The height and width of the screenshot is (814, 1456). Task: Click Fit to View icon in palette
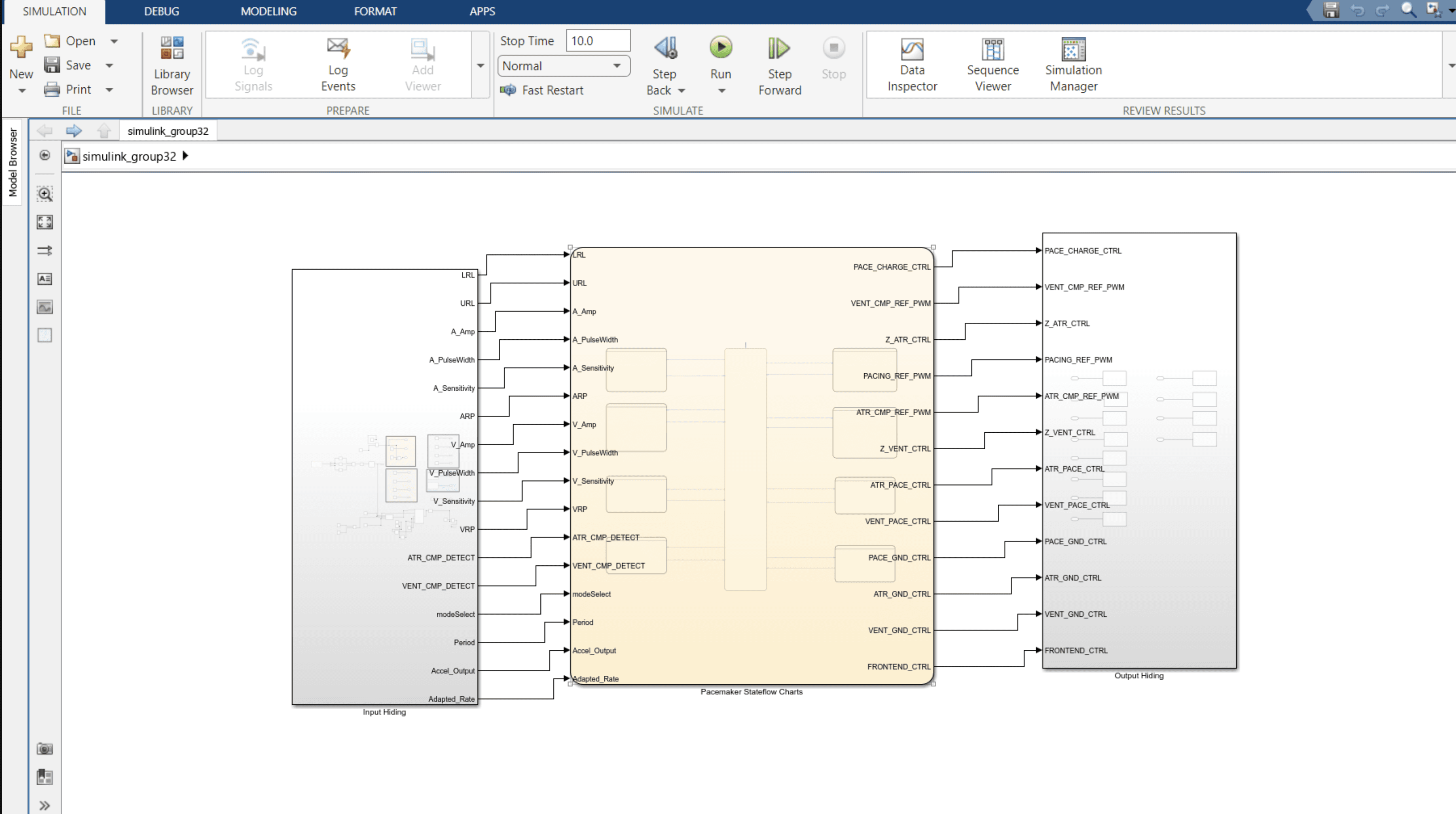click(x=44, y=222)
